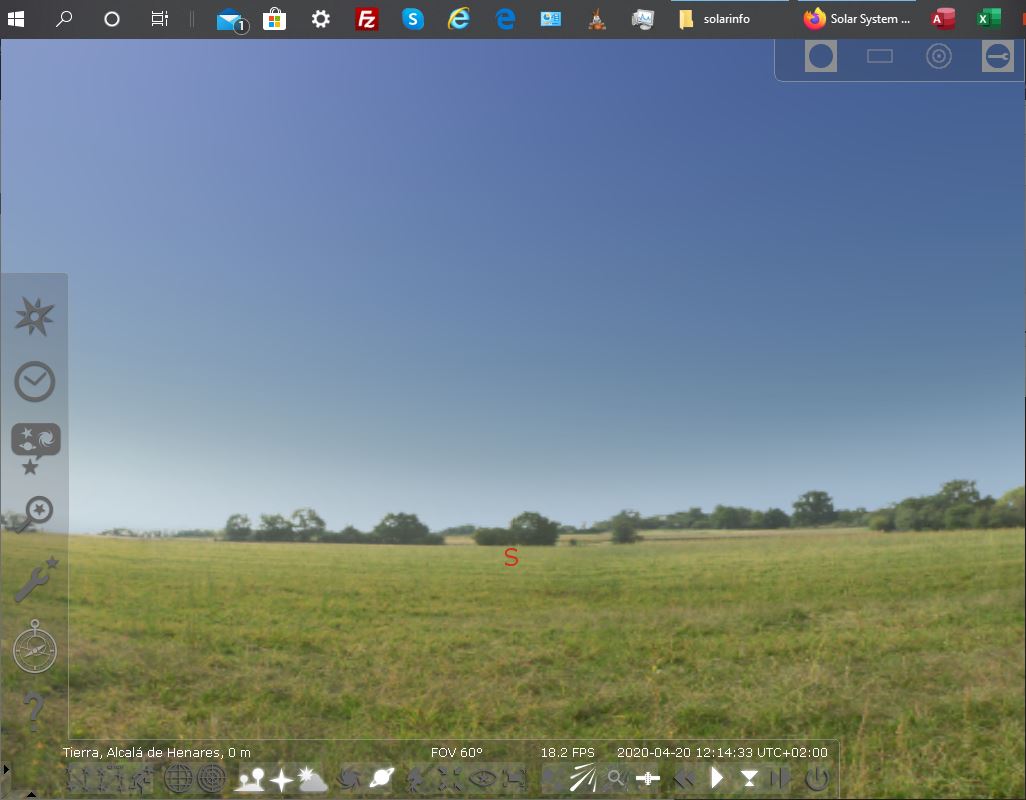Image resolution: width=1026 pixels, height=800 pixels.
Task: Open the Location window from sidebar
Action: 34,317
